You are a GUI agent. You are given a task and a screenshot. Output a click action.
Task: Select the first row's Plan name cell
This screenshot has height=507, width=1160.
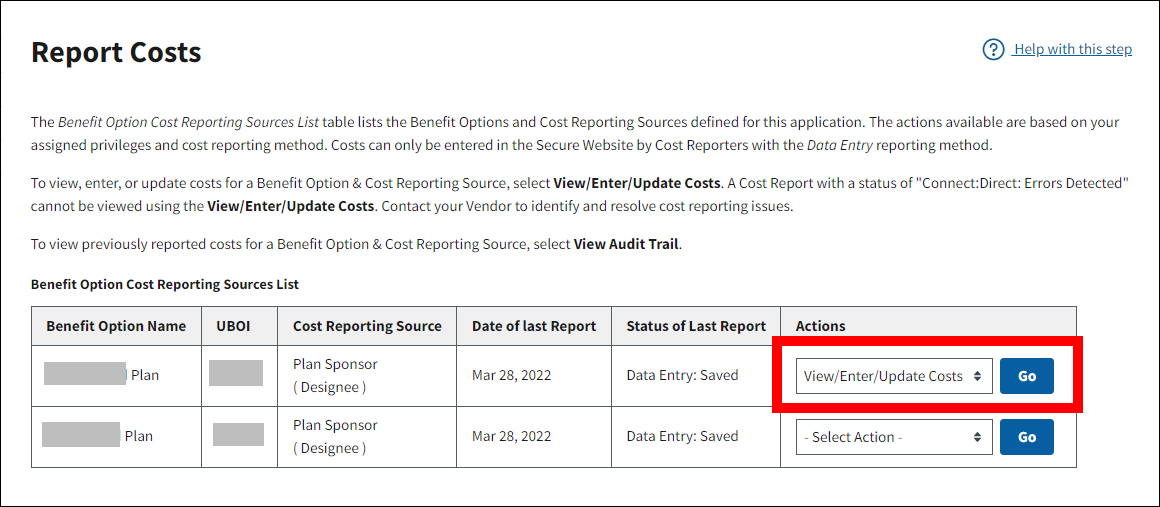[116, 376]
